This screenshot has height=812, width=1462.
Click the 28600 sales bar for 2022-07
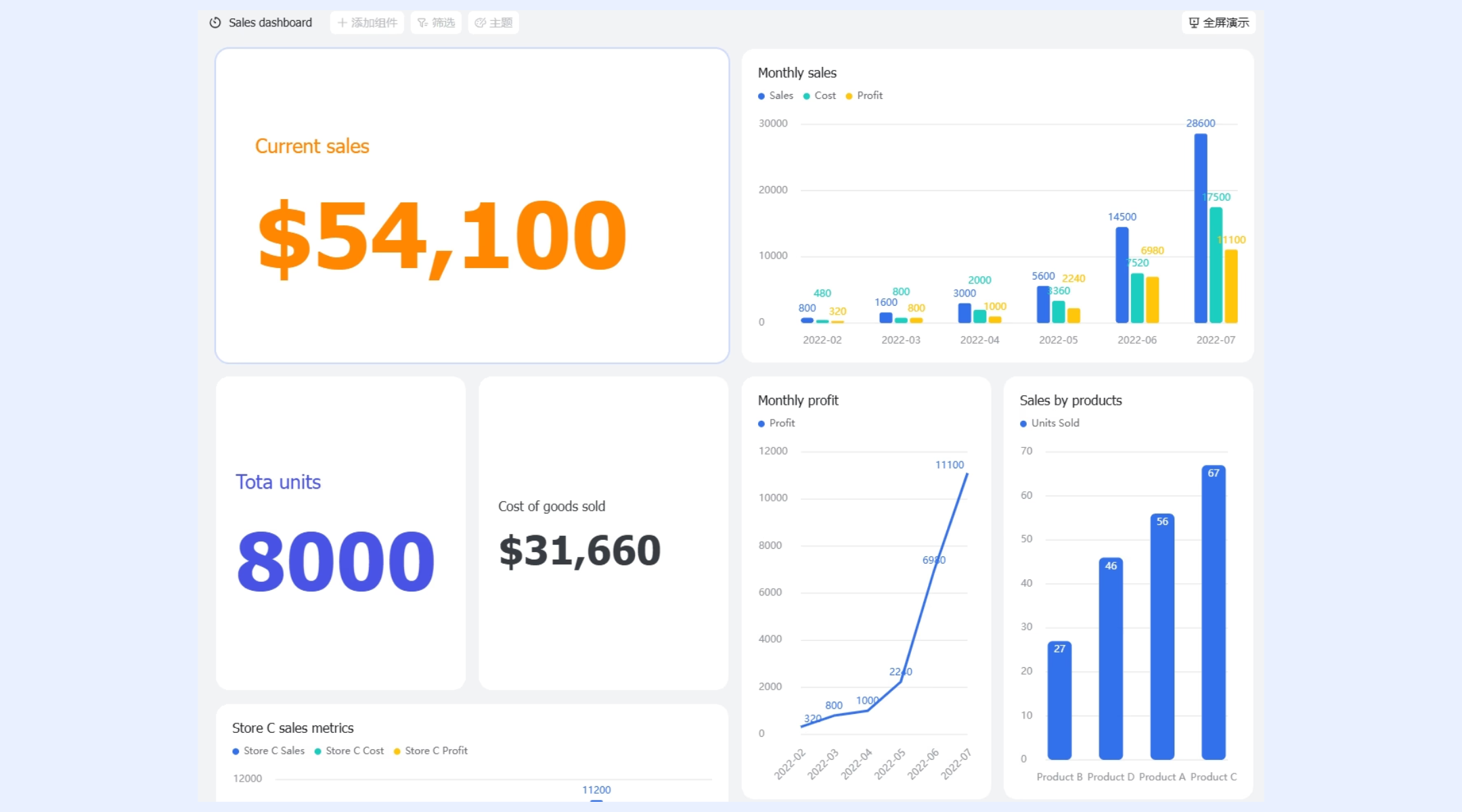1201,228
